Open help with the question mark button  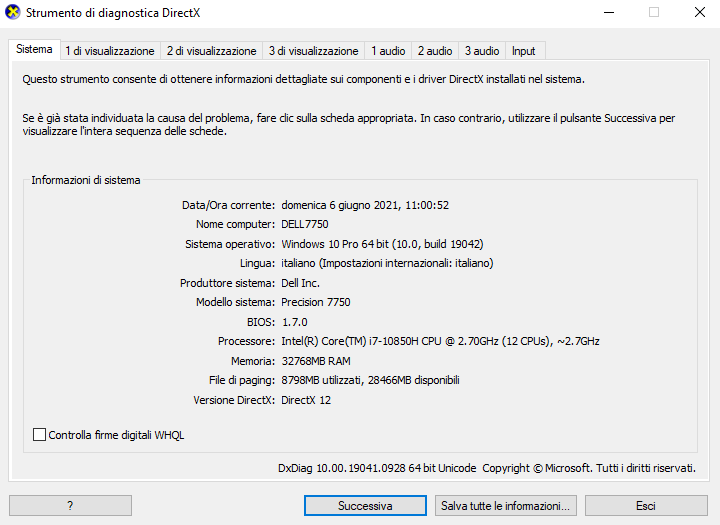point(70,506)
